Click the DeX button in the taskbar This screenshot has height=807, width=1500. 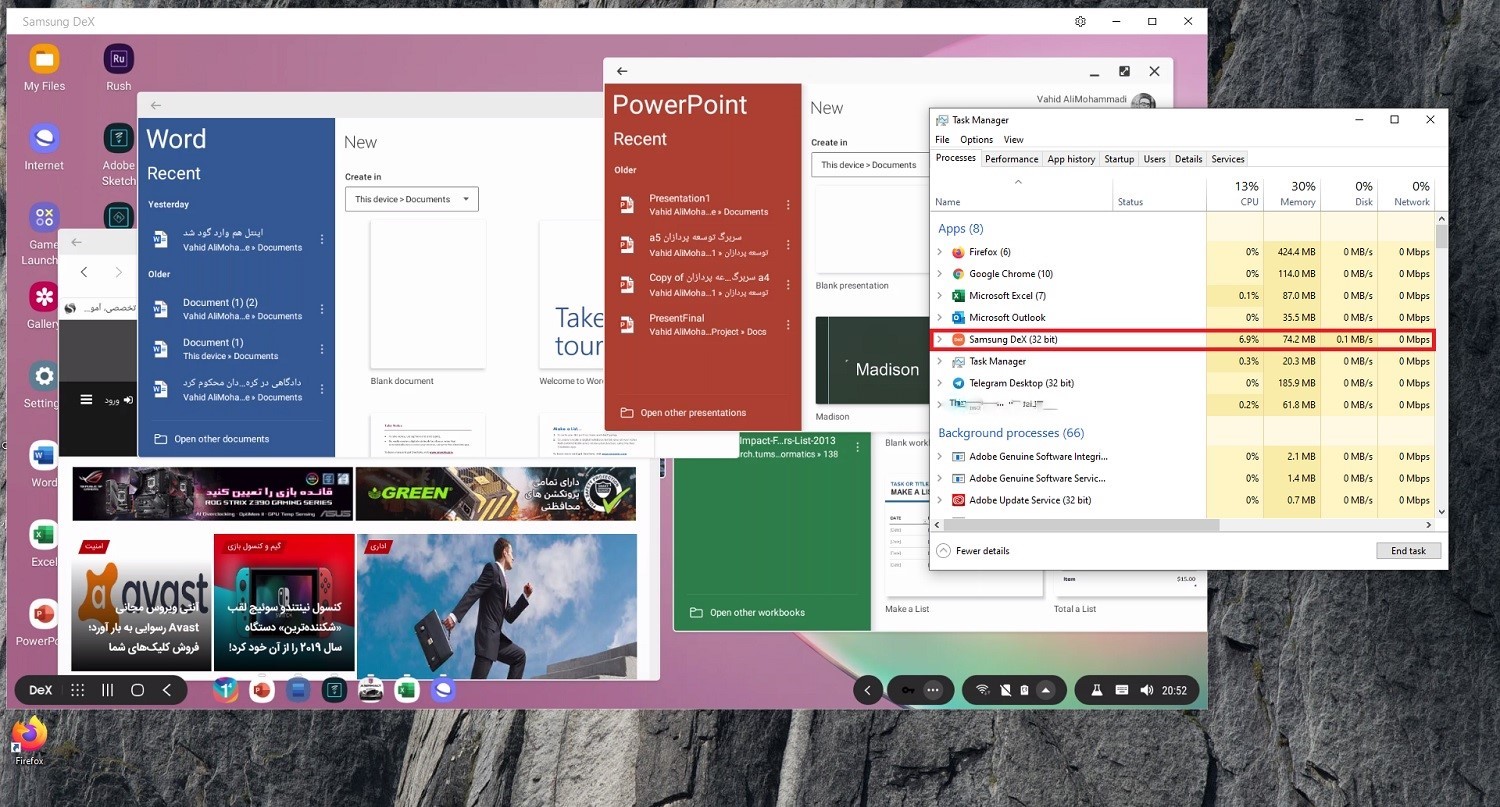coord(41,690)
